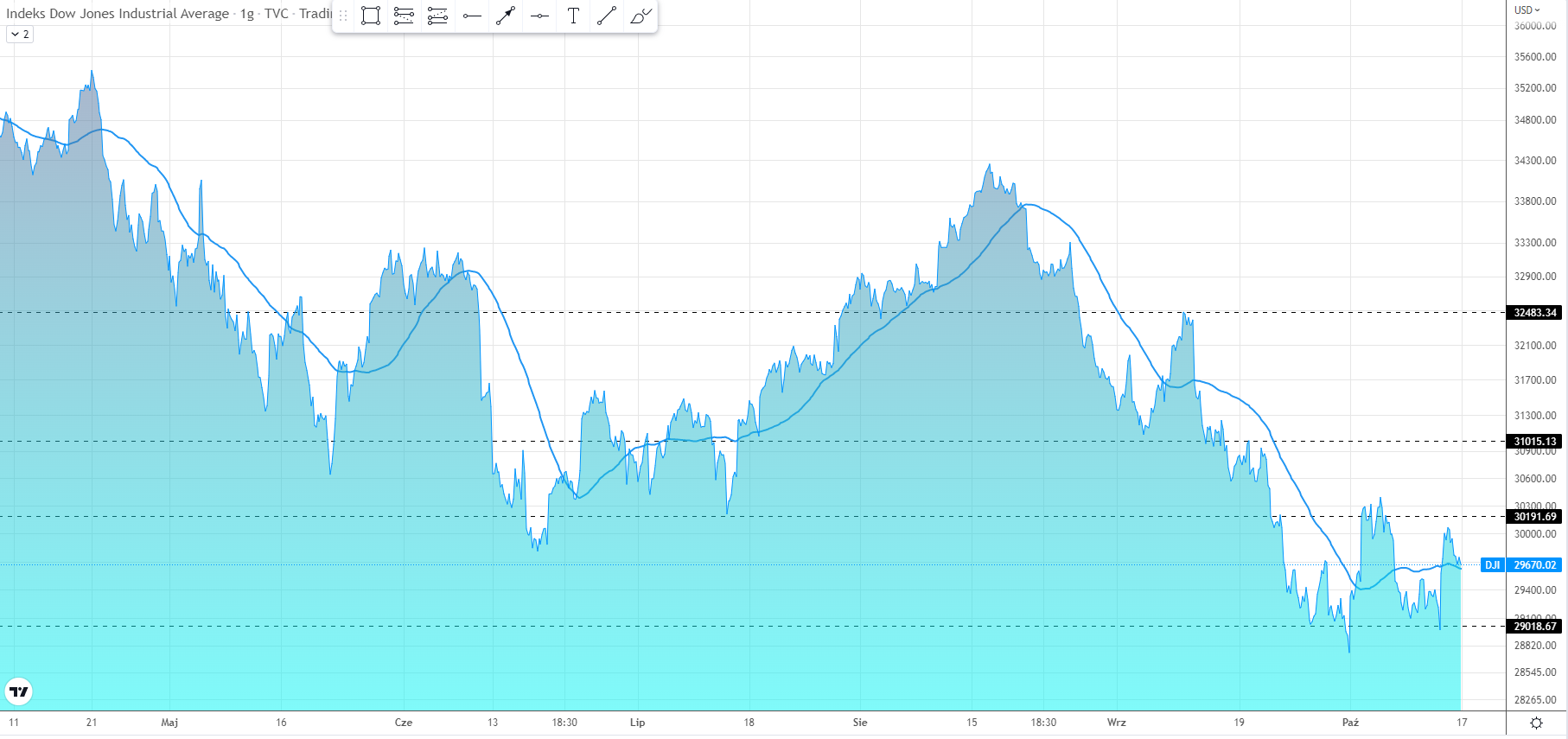Image resolution: width=1568 pixels, height=739 pixels.
Task: Click the 34300.00 price axis value
Action: pyautogui.click(x=1535, y=161)
